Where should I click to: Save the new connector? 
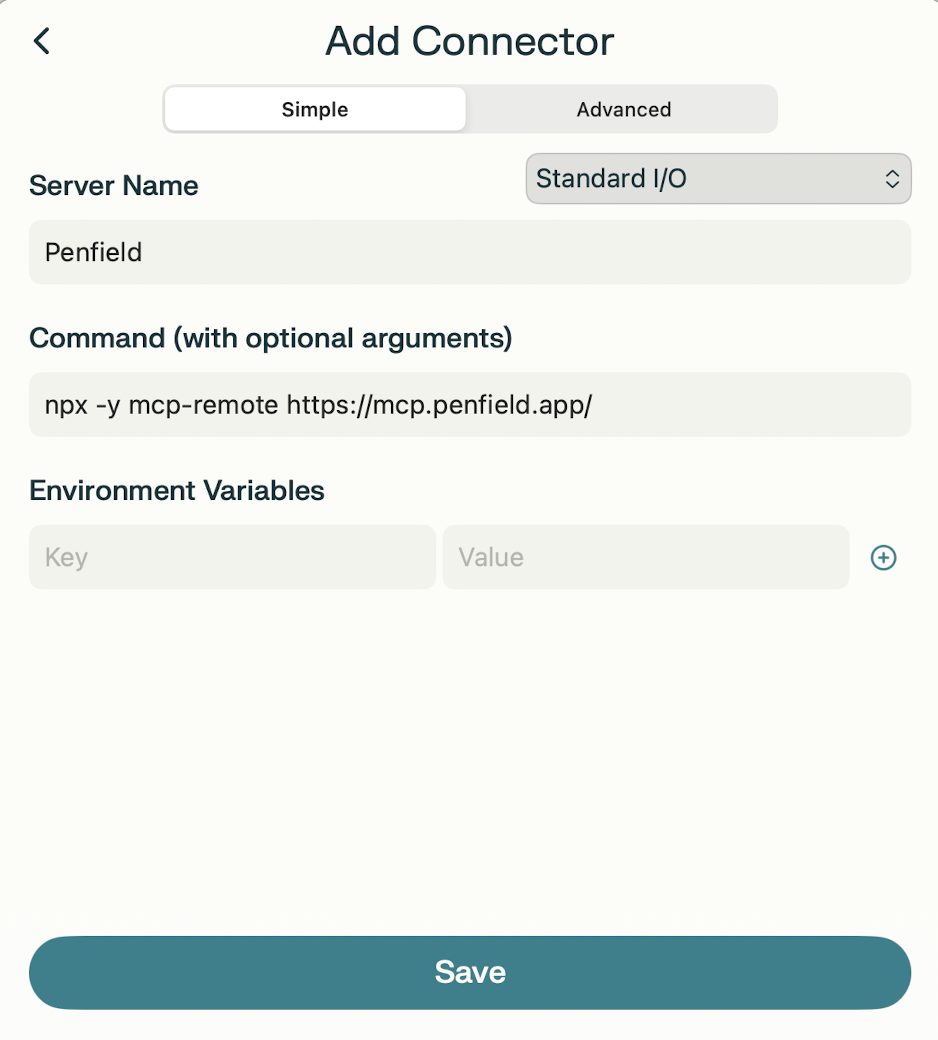[470, 972]
